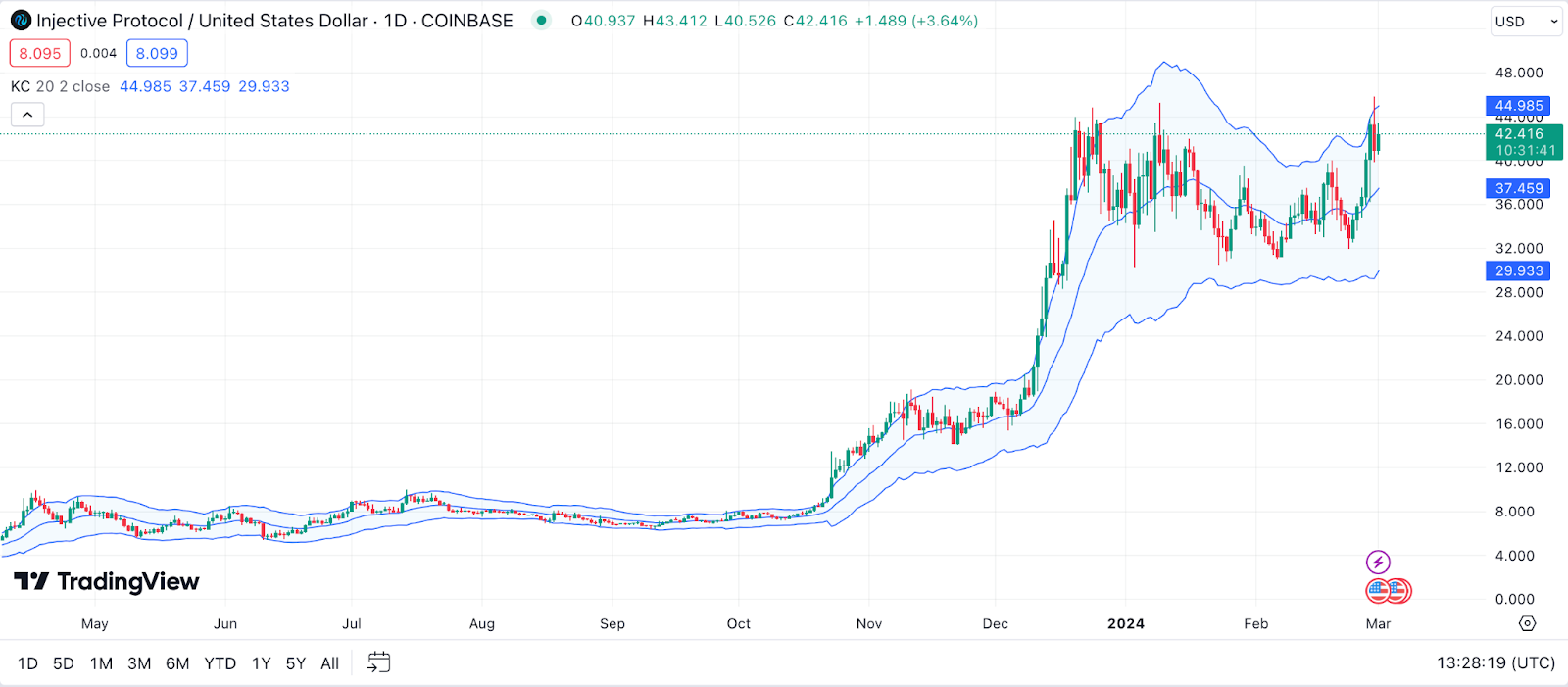
Task: Select the 1Y time range
Action: pos(261,663)
